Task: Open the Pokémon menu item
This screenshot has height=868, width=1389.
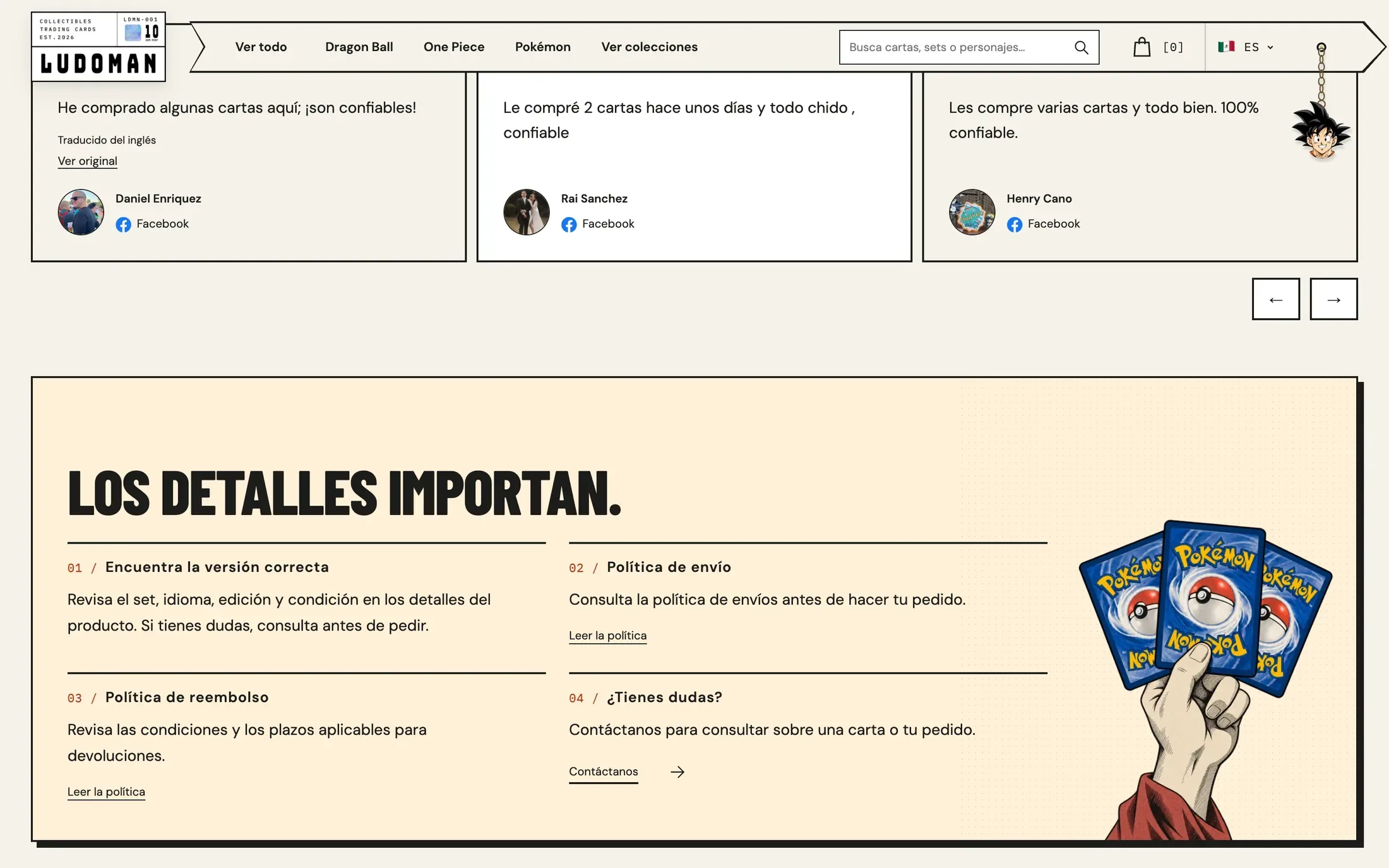Action: click(x=543, y=47)
